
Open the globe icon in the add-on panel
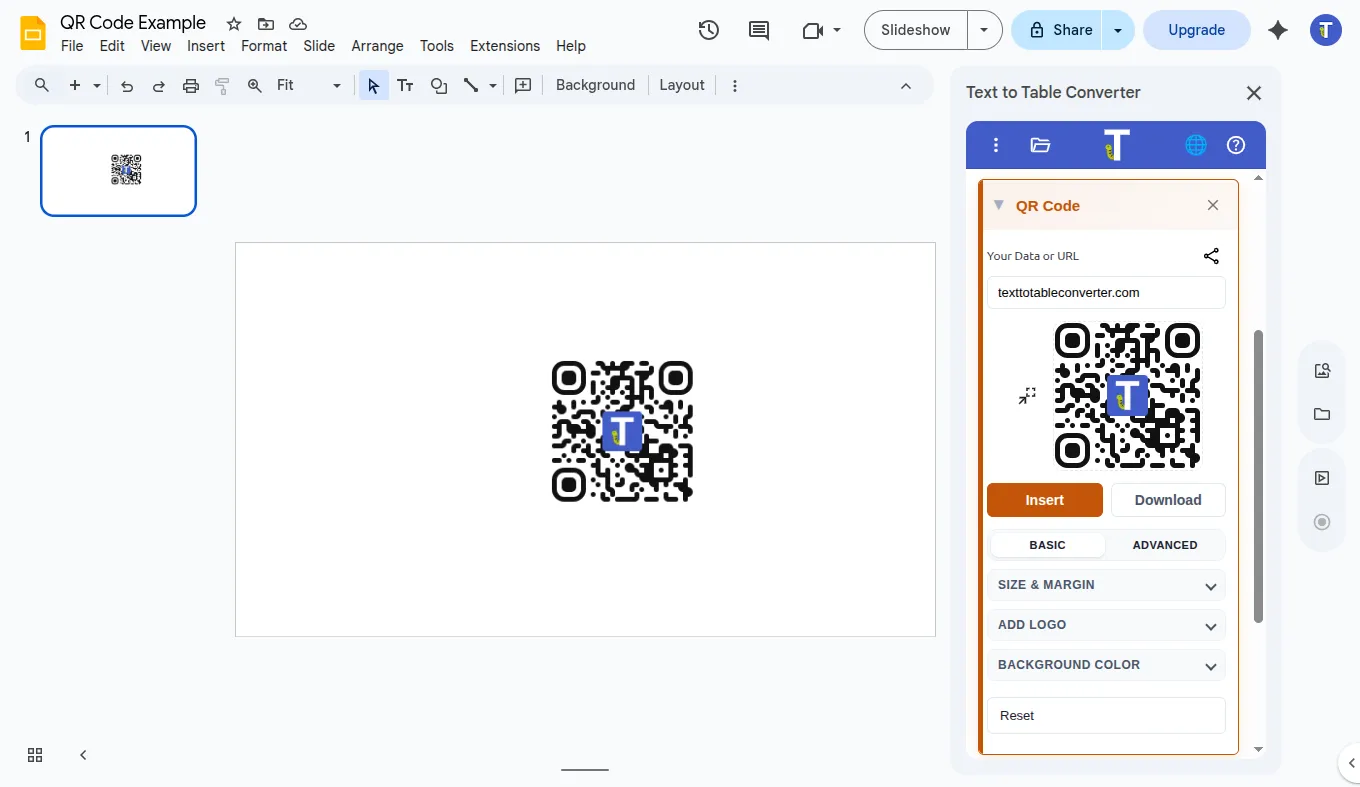[1195, 144]
